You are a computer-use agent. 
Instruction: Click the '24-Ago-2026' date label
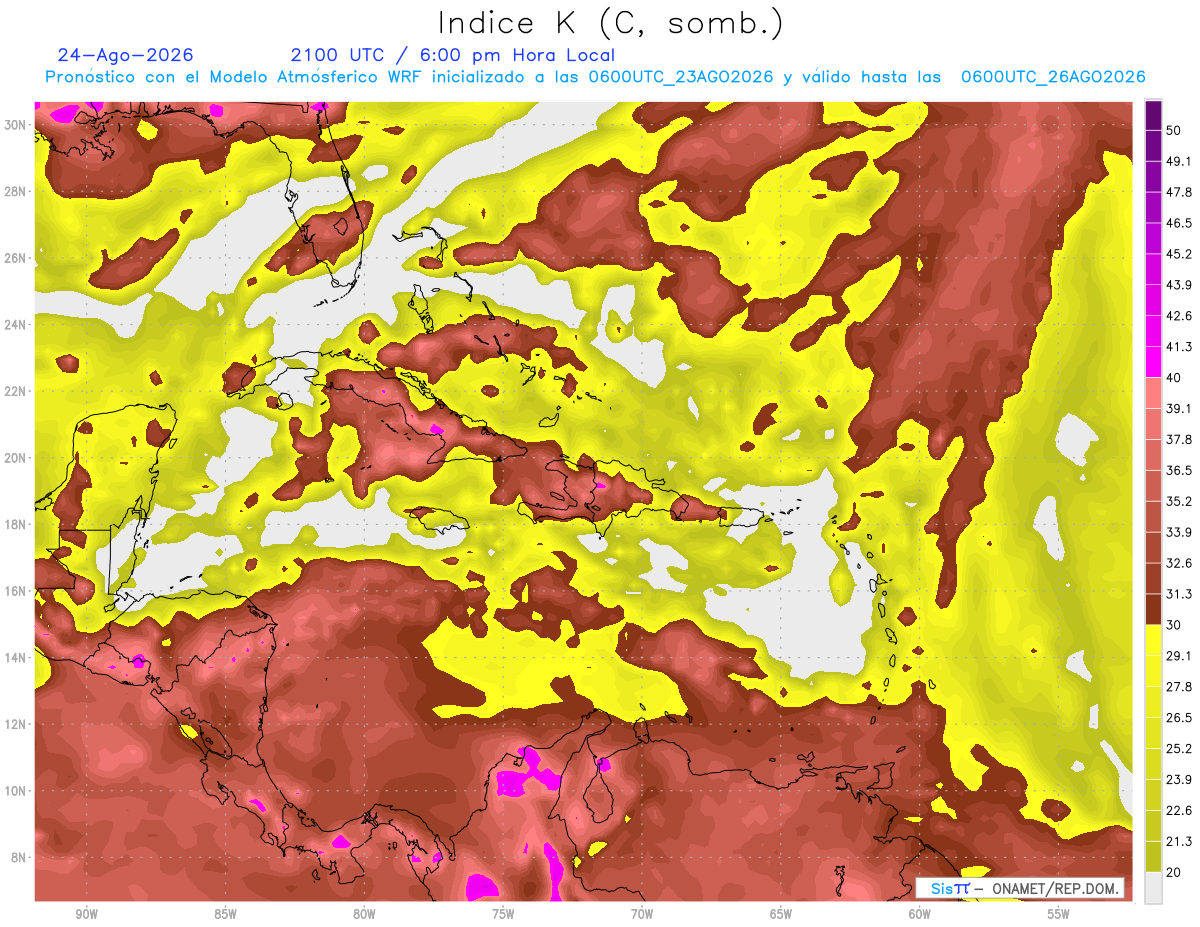point(126,55)
